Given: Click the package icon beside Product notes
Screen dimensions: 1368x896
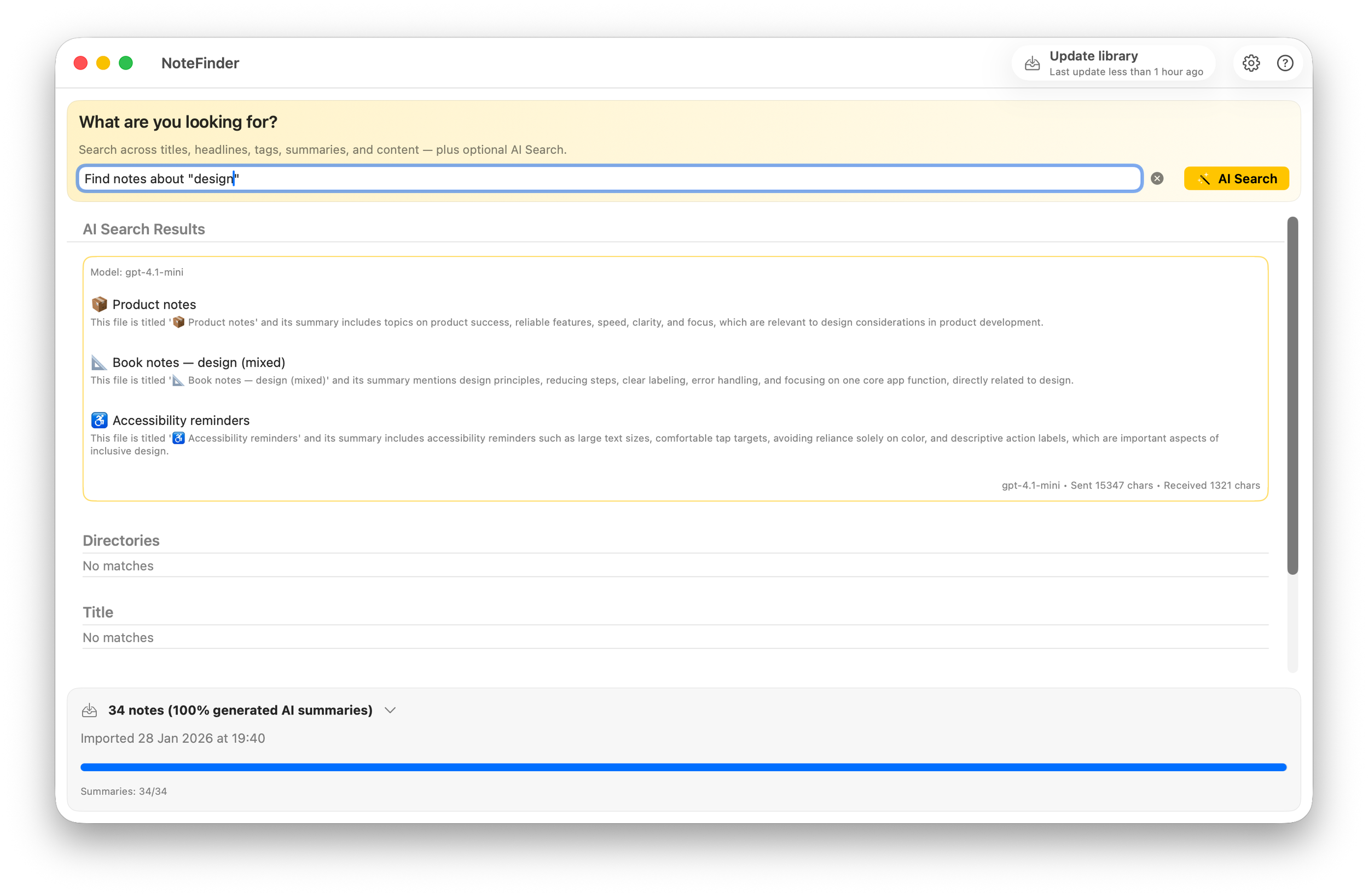Looking at the screenshot, I should tap(100, 304).
